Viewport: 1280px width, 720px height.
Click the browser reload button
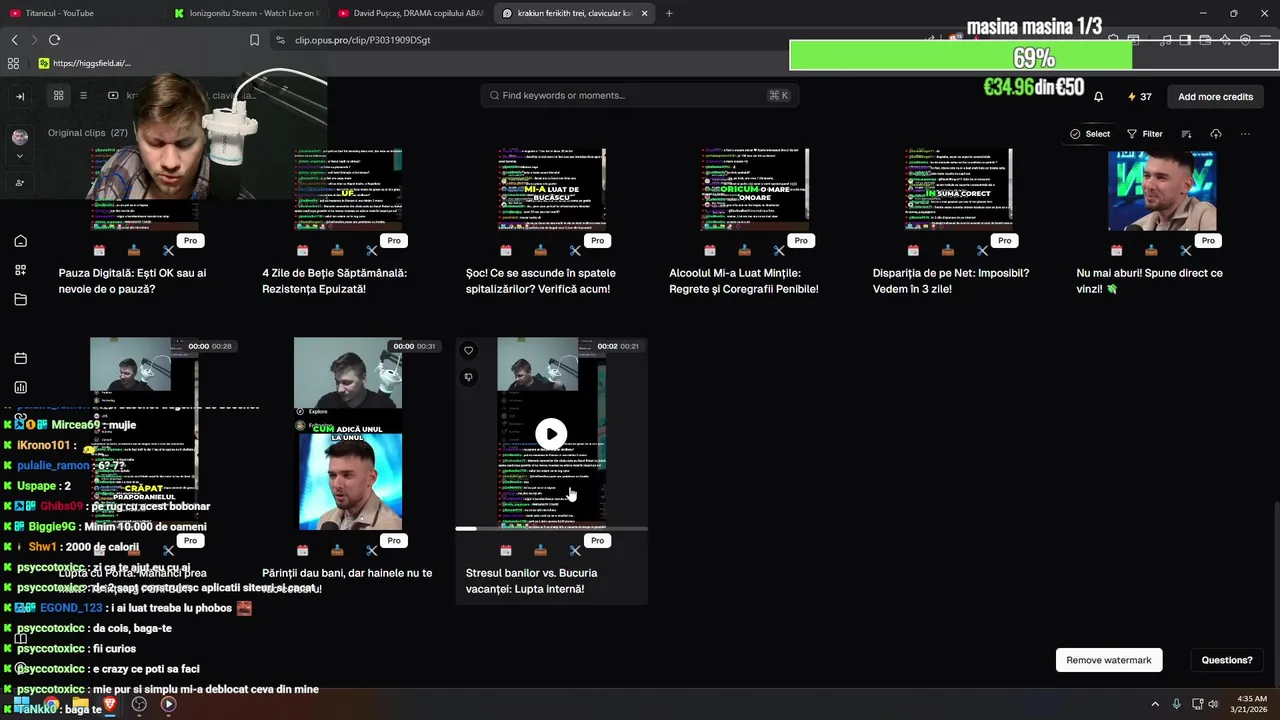[x=54, y=40]
